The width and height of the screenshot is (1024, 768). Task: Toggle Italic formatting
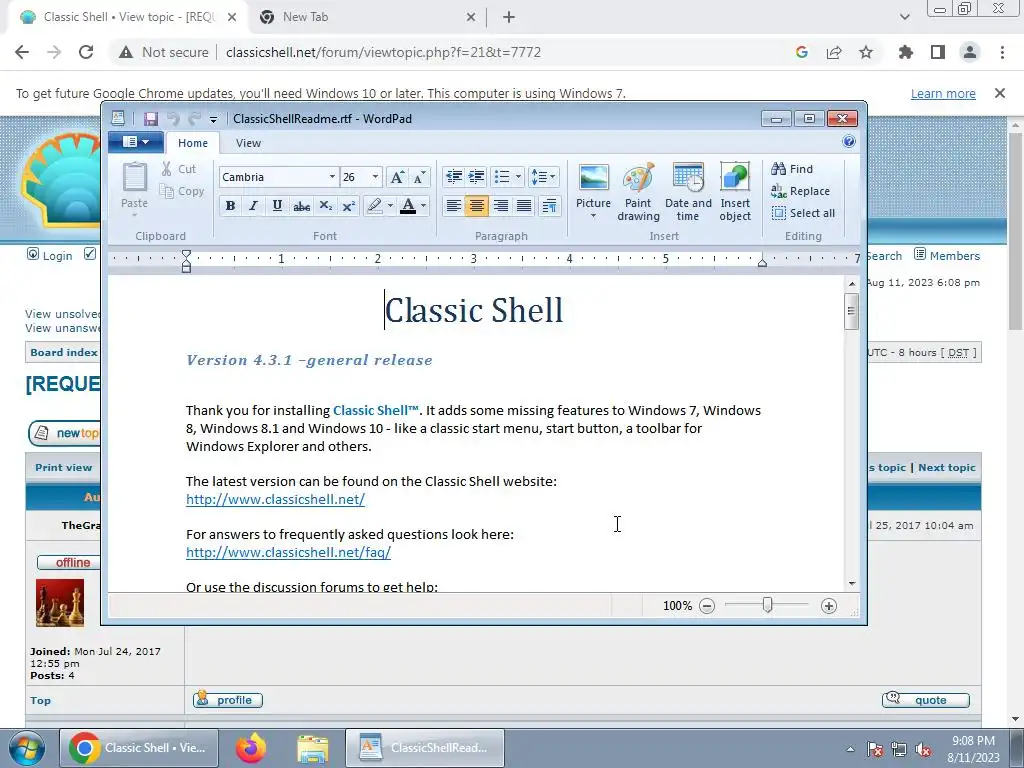(253, 206)
